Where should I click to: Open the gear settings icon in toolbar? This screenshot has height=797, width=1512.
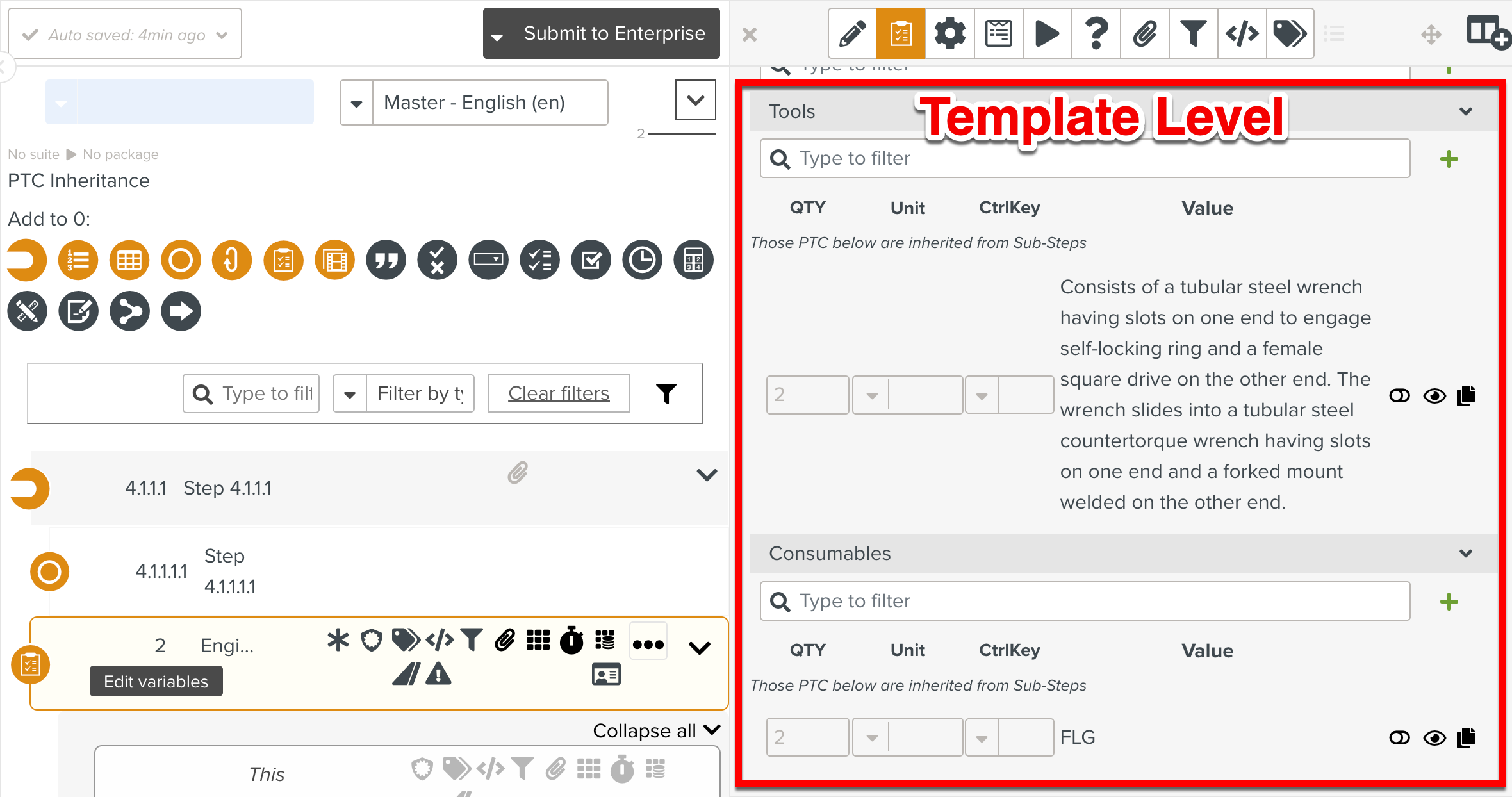pyautogui.click(x=949, y=33)
